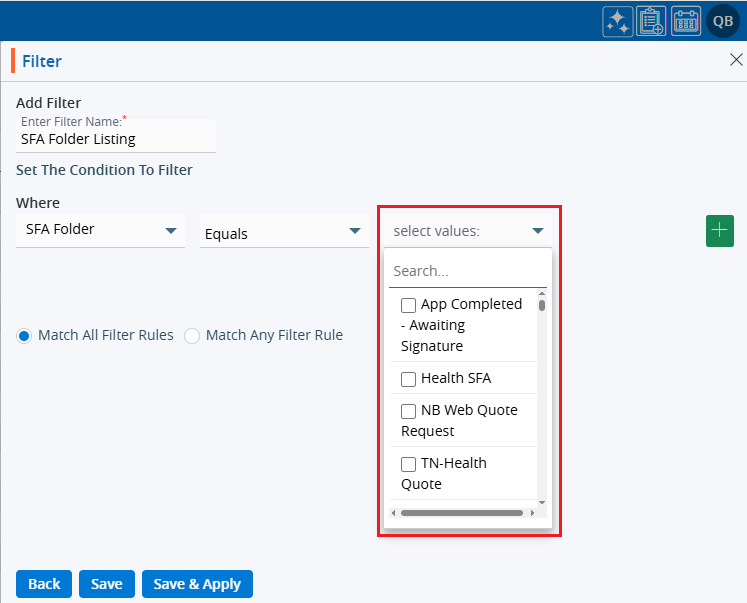Select Match Any Filter Rule radio

pos(192,336)
